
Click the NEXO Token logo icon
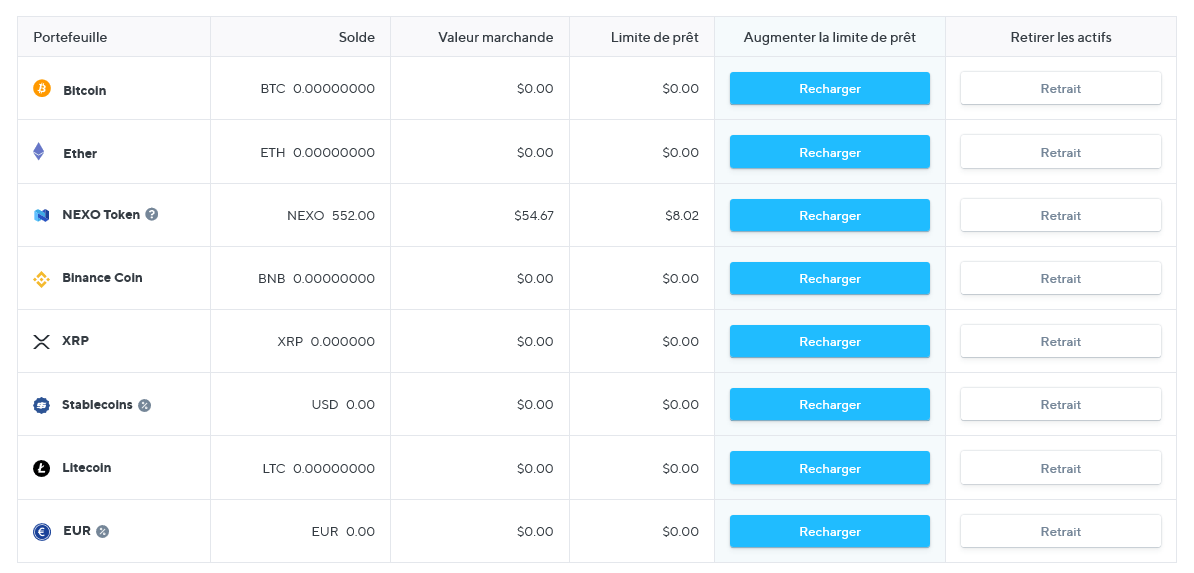pyautogui.click(x=41, y=215)
